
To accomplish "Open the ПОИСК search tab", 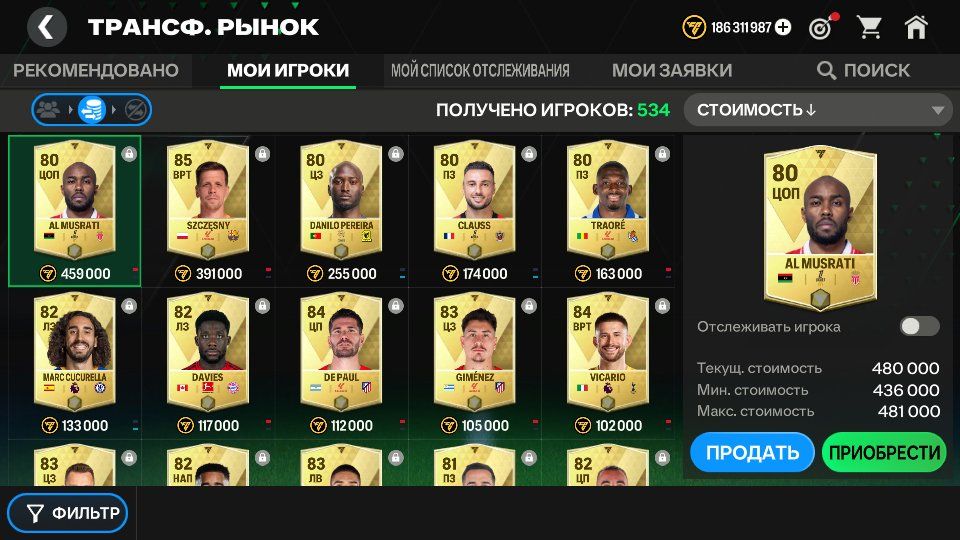I will pos(863,70).
